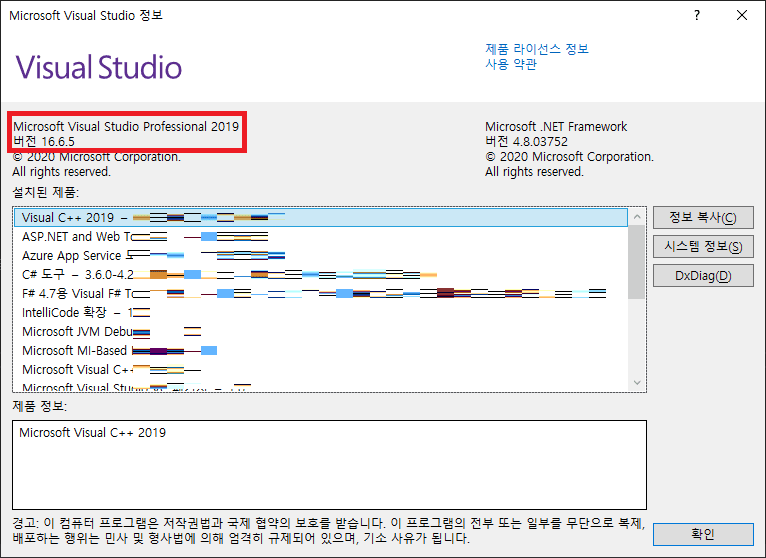This screenshot has height=558, width=766.
Task: Click the 버전 16.6.5 version text
Action: [44, 142]
